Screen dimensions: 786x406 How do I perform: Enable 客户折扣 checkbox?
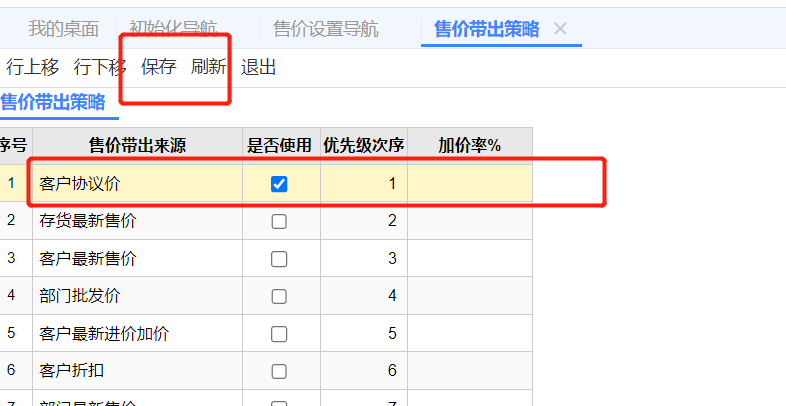(x=279, y=371)
